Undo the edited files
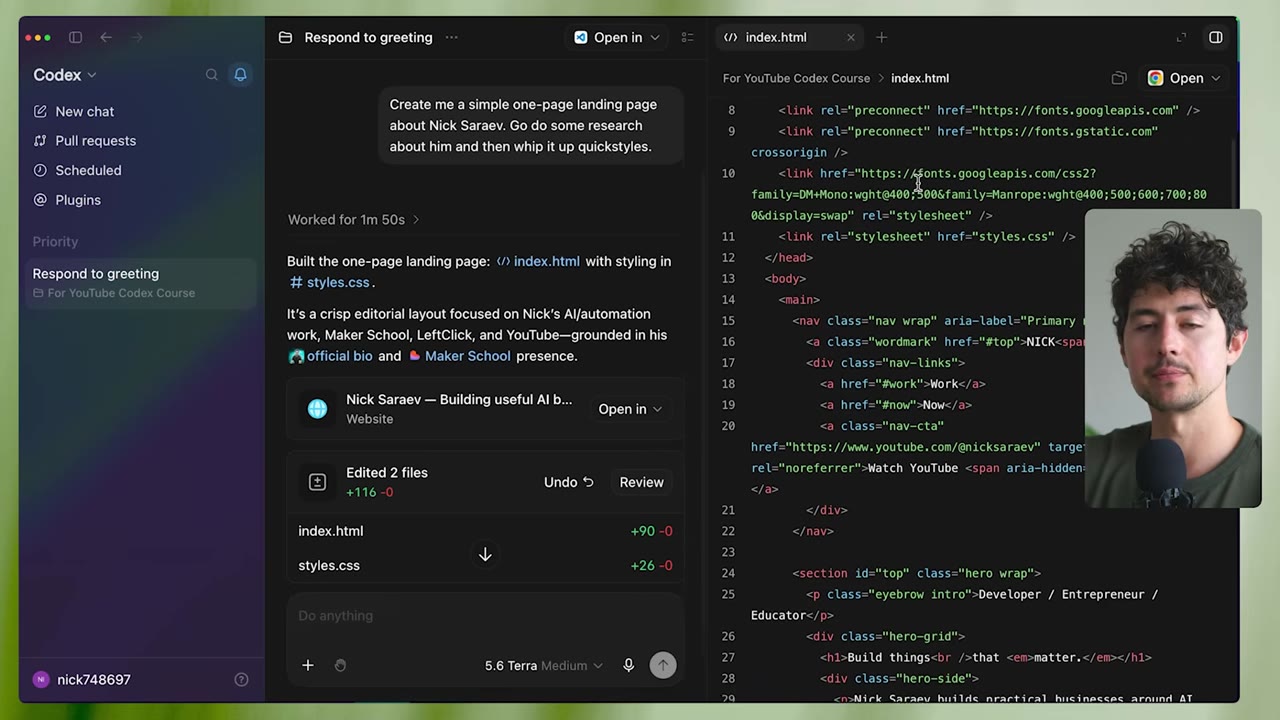The width and height of the screenshot is (1280, 720). (x=568, y=482)
